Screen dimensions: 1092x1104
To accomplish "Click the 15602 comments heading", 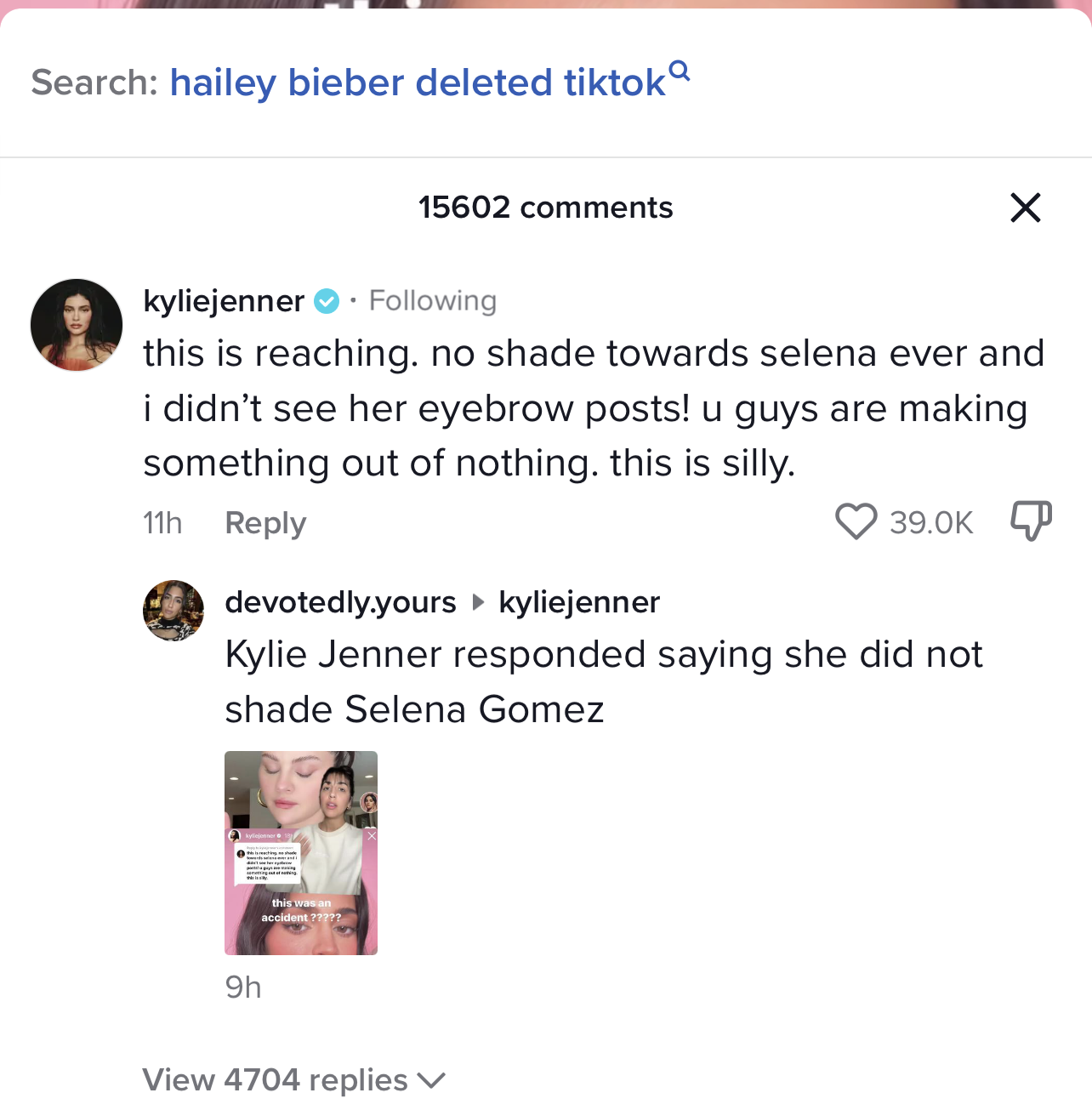I will (x=545, y=208).
